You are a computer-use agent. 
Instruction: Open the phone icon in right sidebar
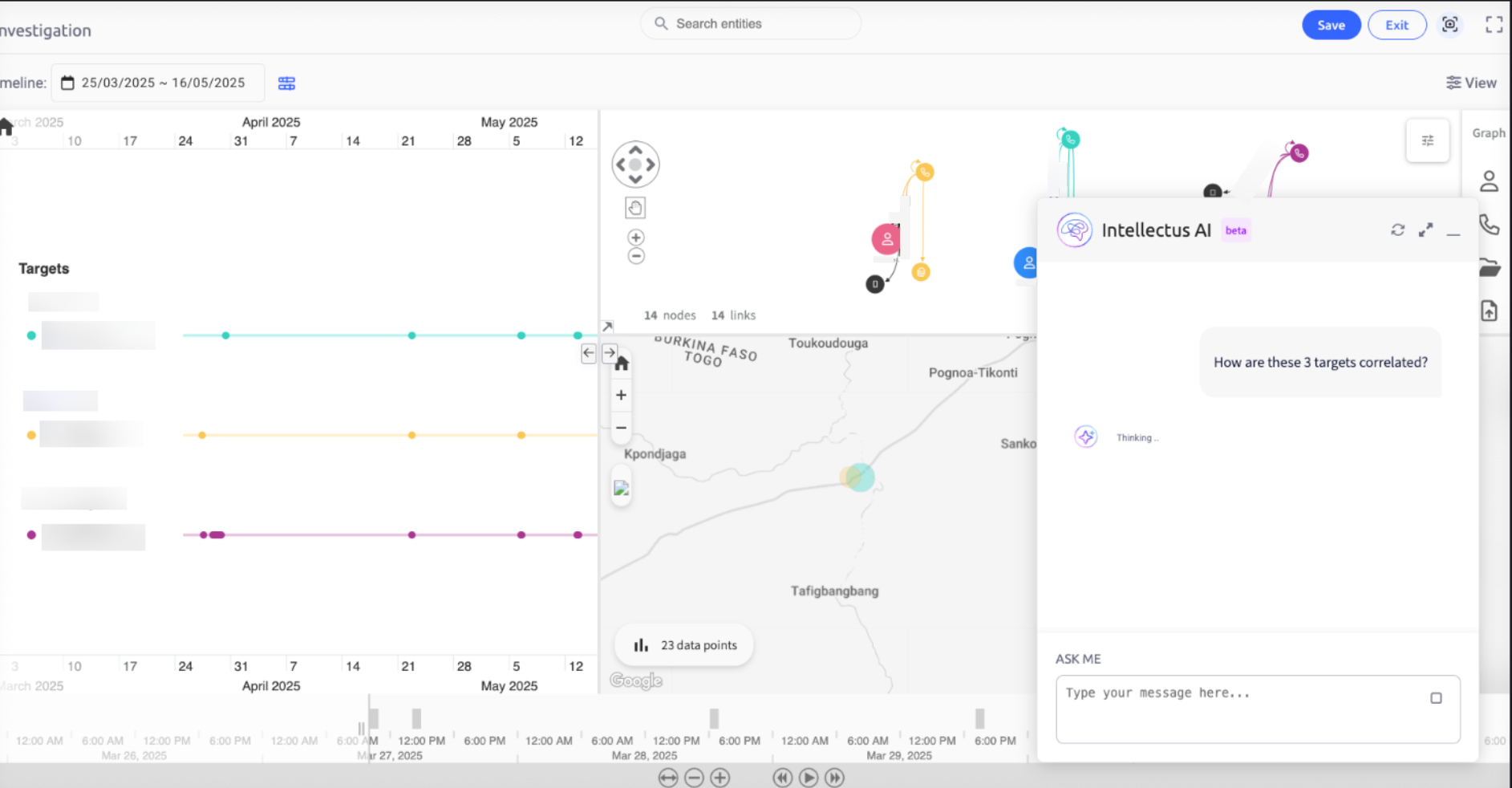pos(1489,225)
